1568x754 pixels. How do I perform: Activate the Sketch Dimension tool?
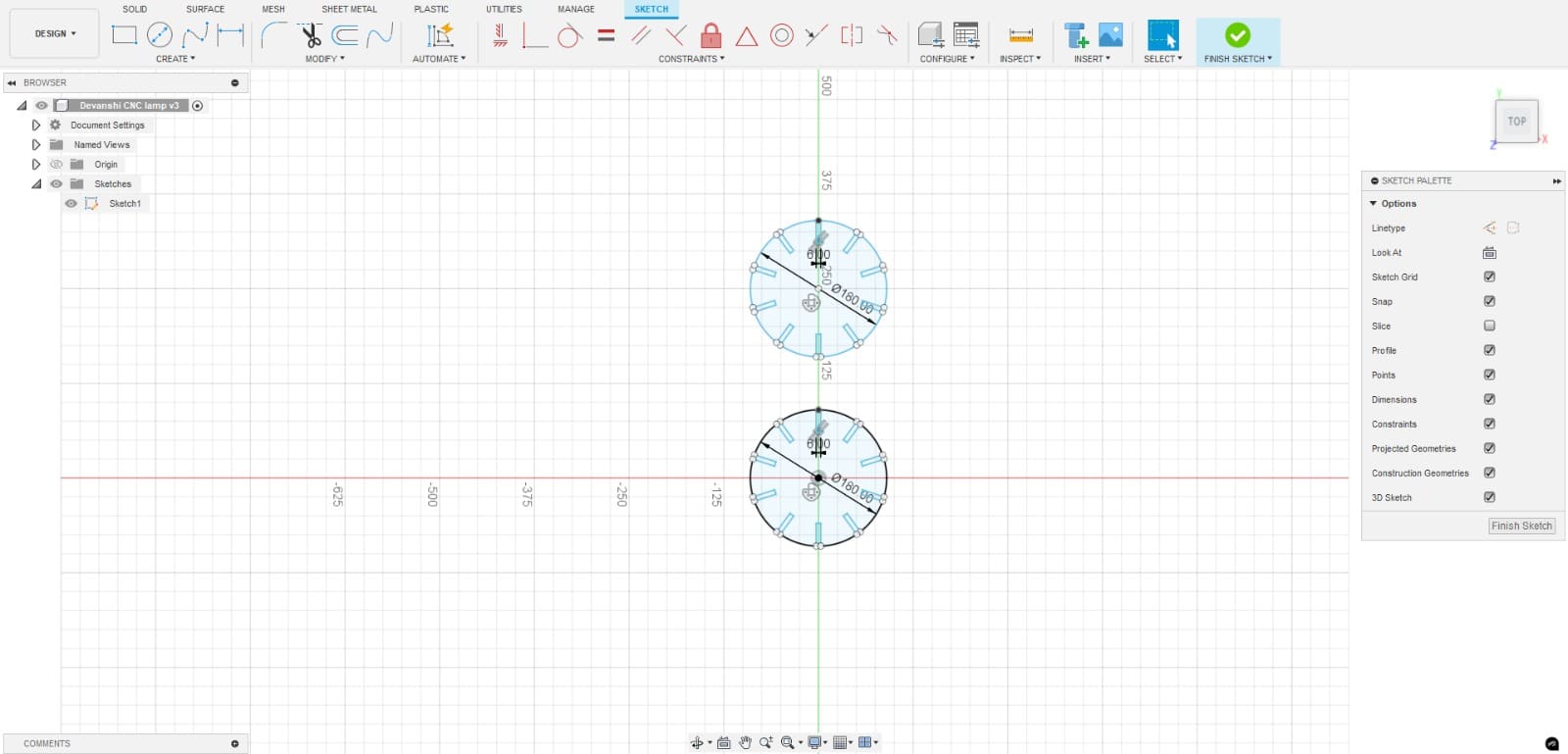pos(230,35)
